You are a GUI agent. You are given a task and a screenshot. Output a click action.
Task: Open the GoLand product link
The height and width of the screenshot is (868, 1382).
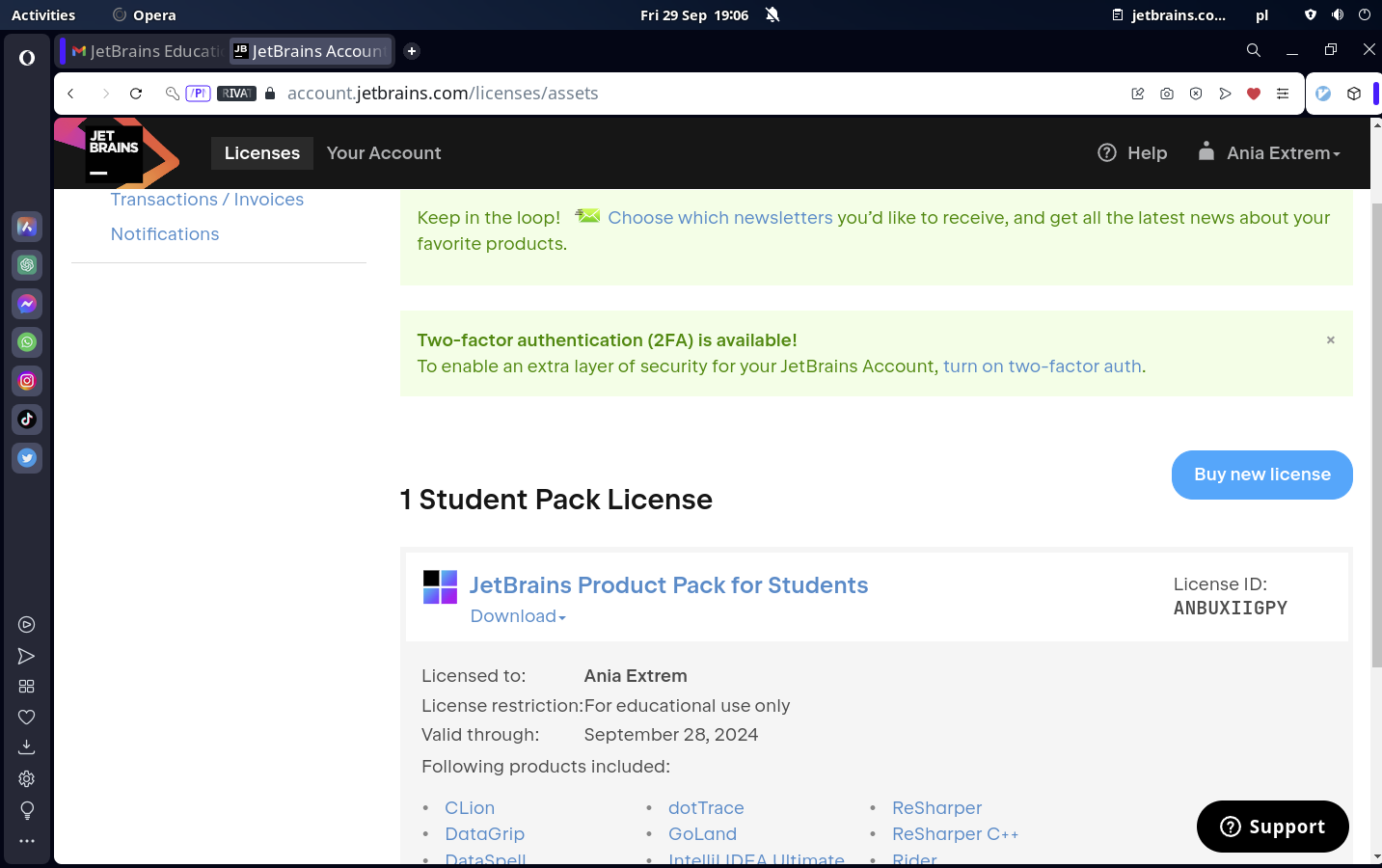(702, 834)
